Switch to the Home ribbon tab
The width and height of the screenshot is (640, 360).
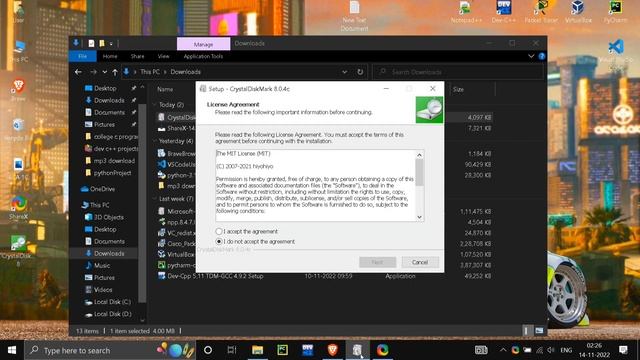[x=110, y=56]
